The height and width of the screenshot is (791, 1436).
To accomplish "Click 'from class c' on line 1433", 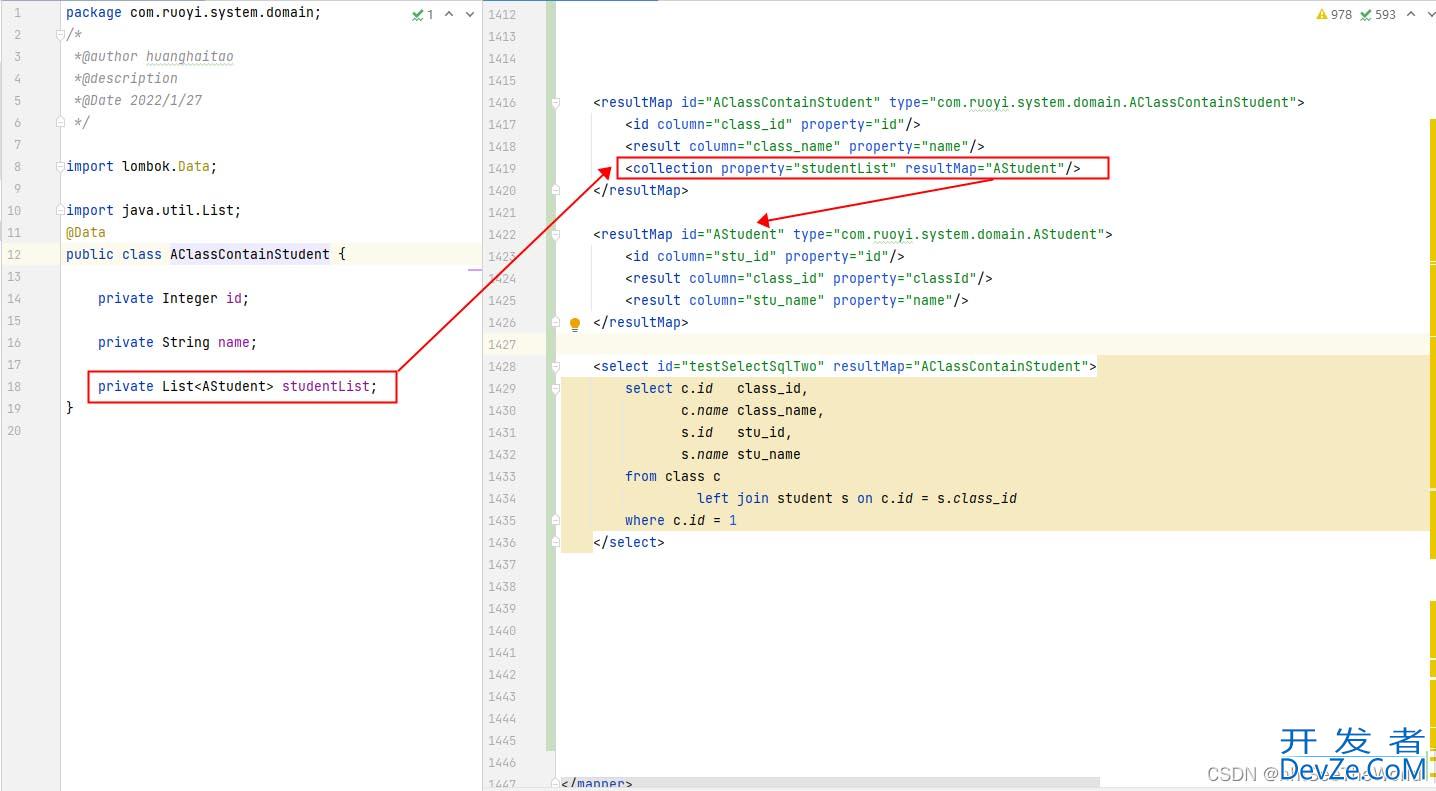I will tap(673, 476).
